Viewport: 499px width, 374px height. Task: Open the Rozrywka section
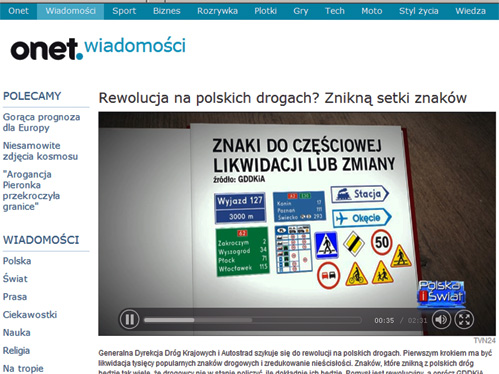(217, 11)
